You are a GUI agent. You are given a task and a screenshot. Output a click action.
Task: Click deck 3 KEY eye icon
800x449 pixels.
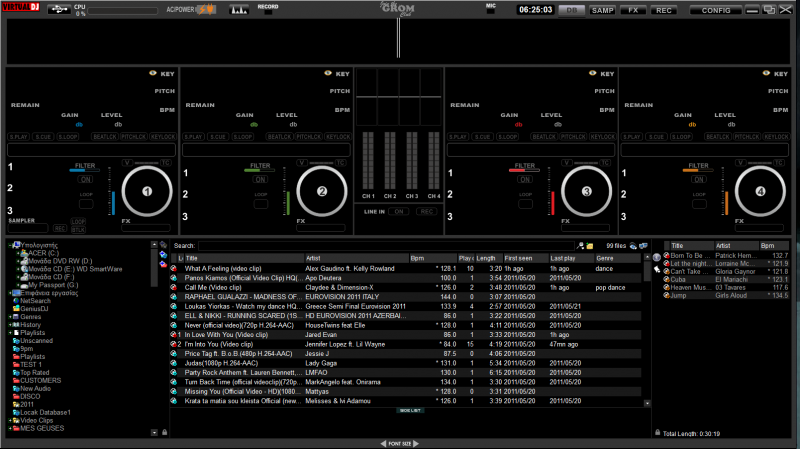(x=592, y=73)
